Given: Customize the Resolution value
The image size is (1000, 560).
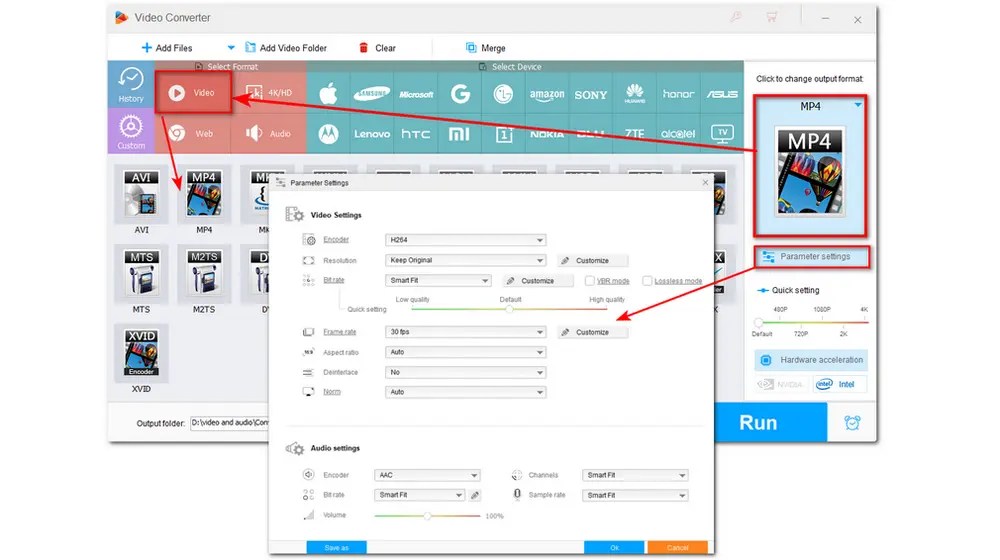Looking at the screenshot, I should point(592,260).
